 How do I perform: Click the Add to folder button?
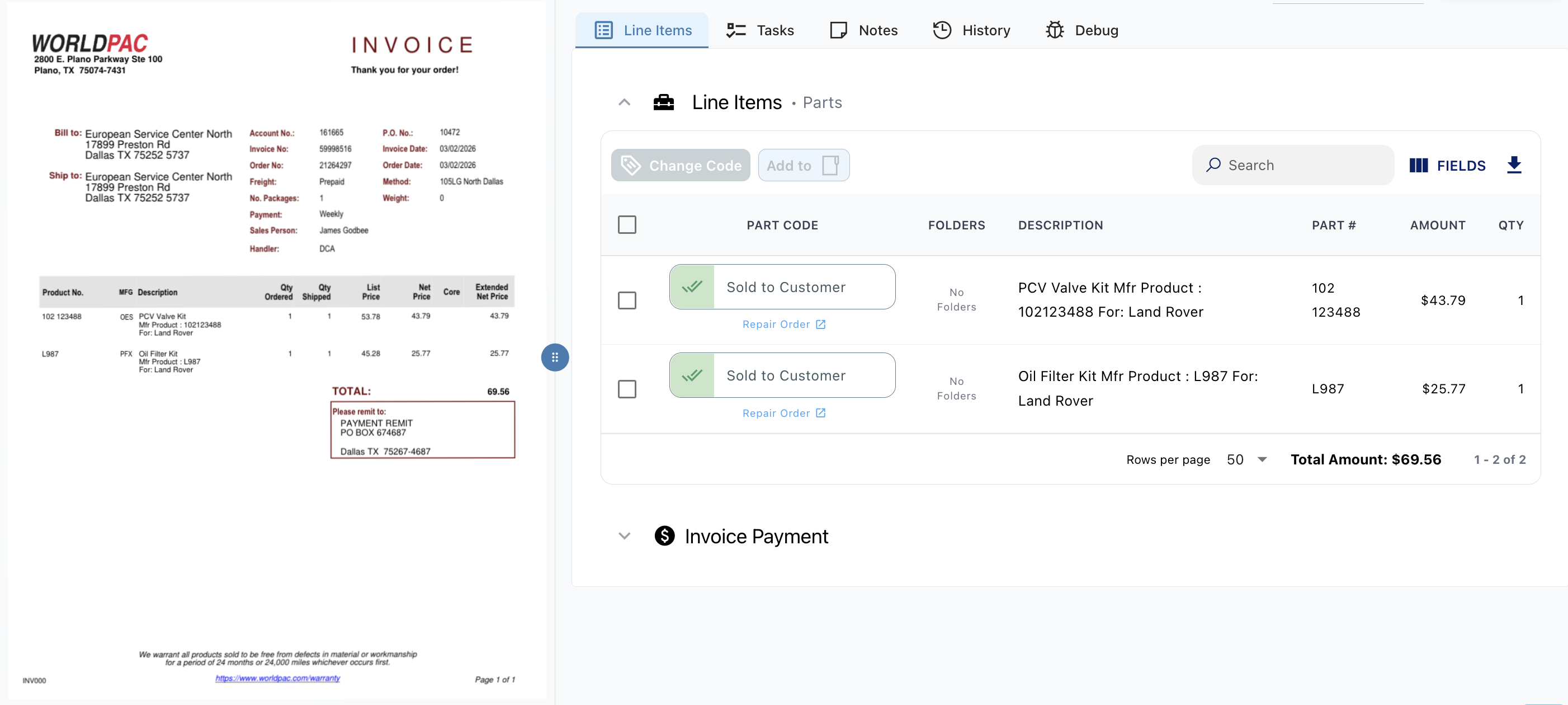click(803, 166)
